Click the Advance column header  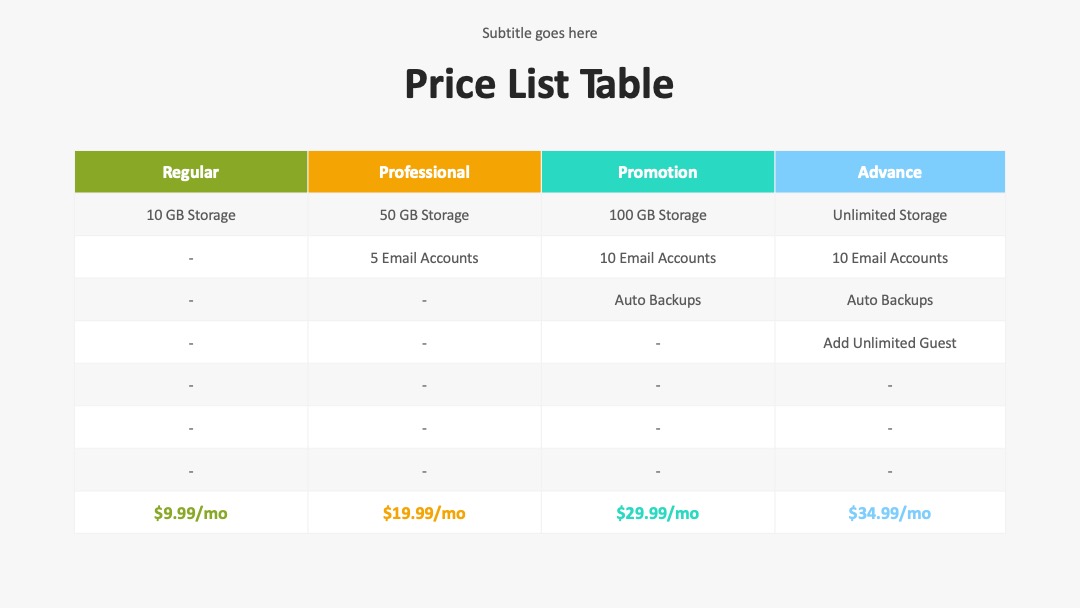890,171
